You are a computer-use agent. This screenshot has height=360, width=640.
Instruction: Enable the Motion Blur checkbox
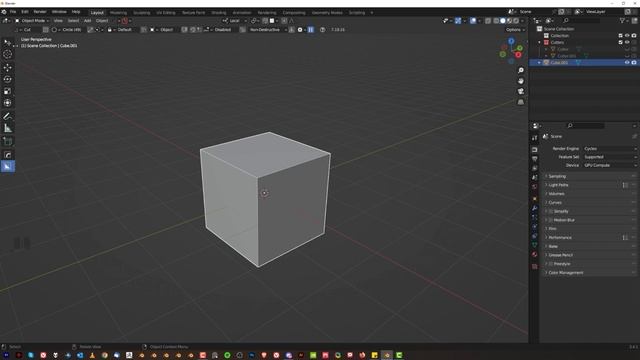point(551,220)
